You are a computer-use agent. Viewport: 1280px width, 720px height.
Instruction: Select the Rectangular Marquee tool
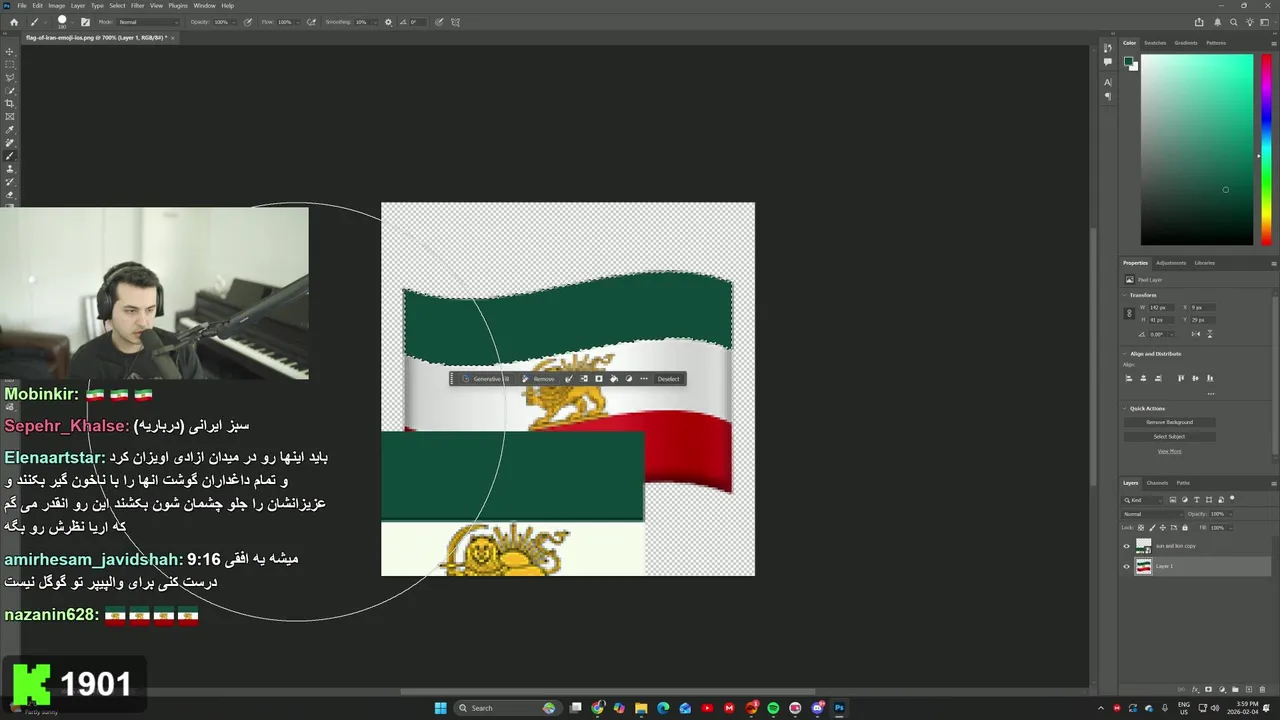[10, 64]
